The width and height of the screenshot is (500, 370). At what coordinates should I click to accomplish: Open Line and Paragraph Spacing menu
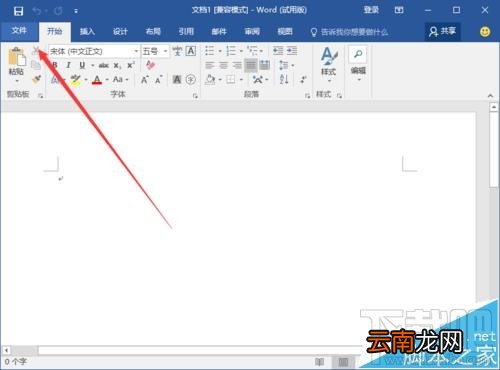(x=284, y=65)
